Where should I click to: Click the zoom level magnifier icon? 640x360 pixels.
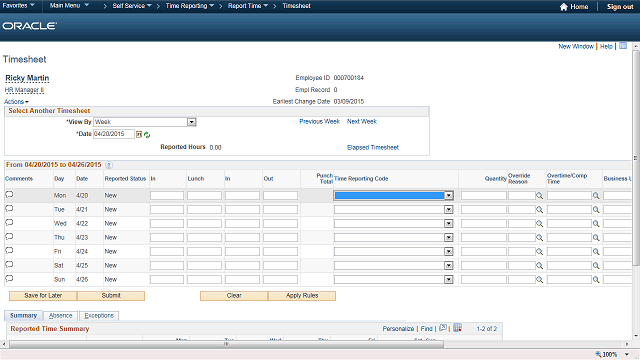pos(598,354)
